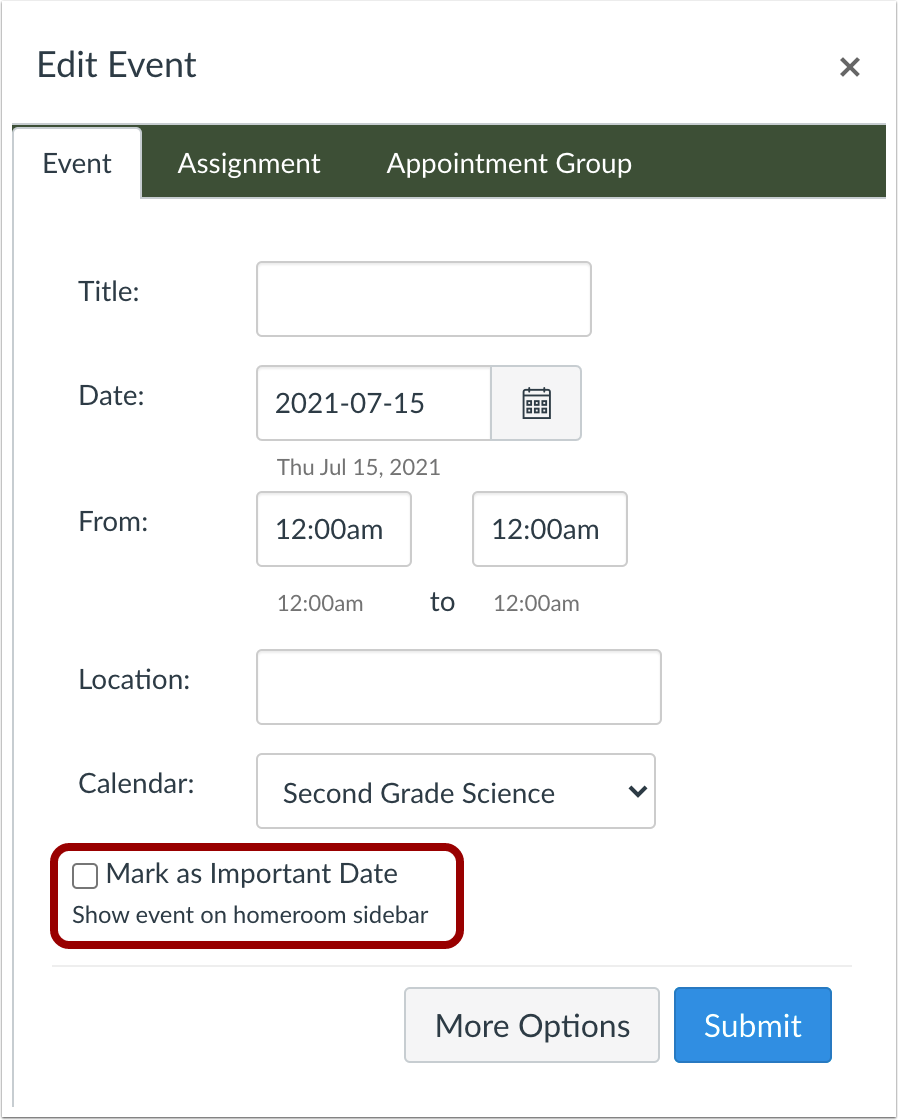
Task: Enable the Mark as Important Date checkbox
Action: point(86,876)
